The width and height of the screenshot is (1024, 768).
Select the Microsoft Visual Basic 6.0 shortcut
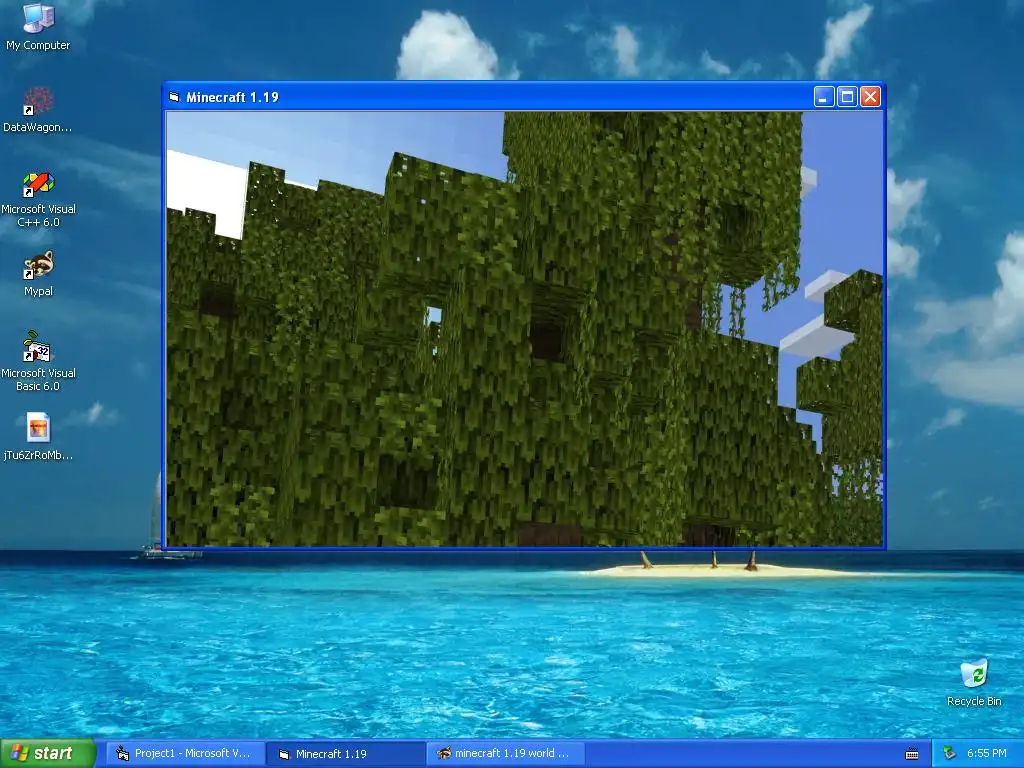pyautogui.click(x=38, y=361)
